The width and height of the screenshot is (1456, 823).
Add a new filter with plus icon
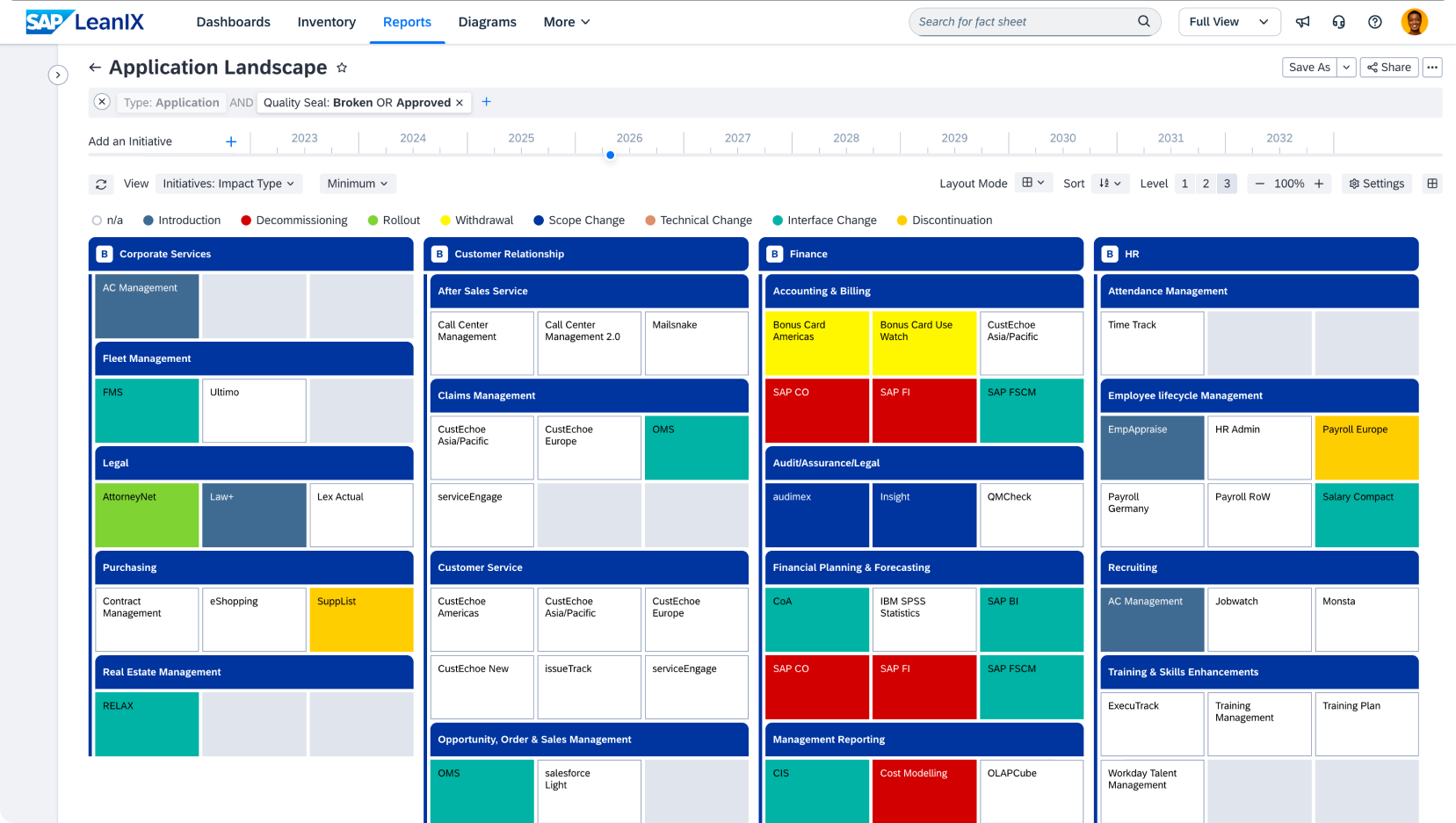486,102
